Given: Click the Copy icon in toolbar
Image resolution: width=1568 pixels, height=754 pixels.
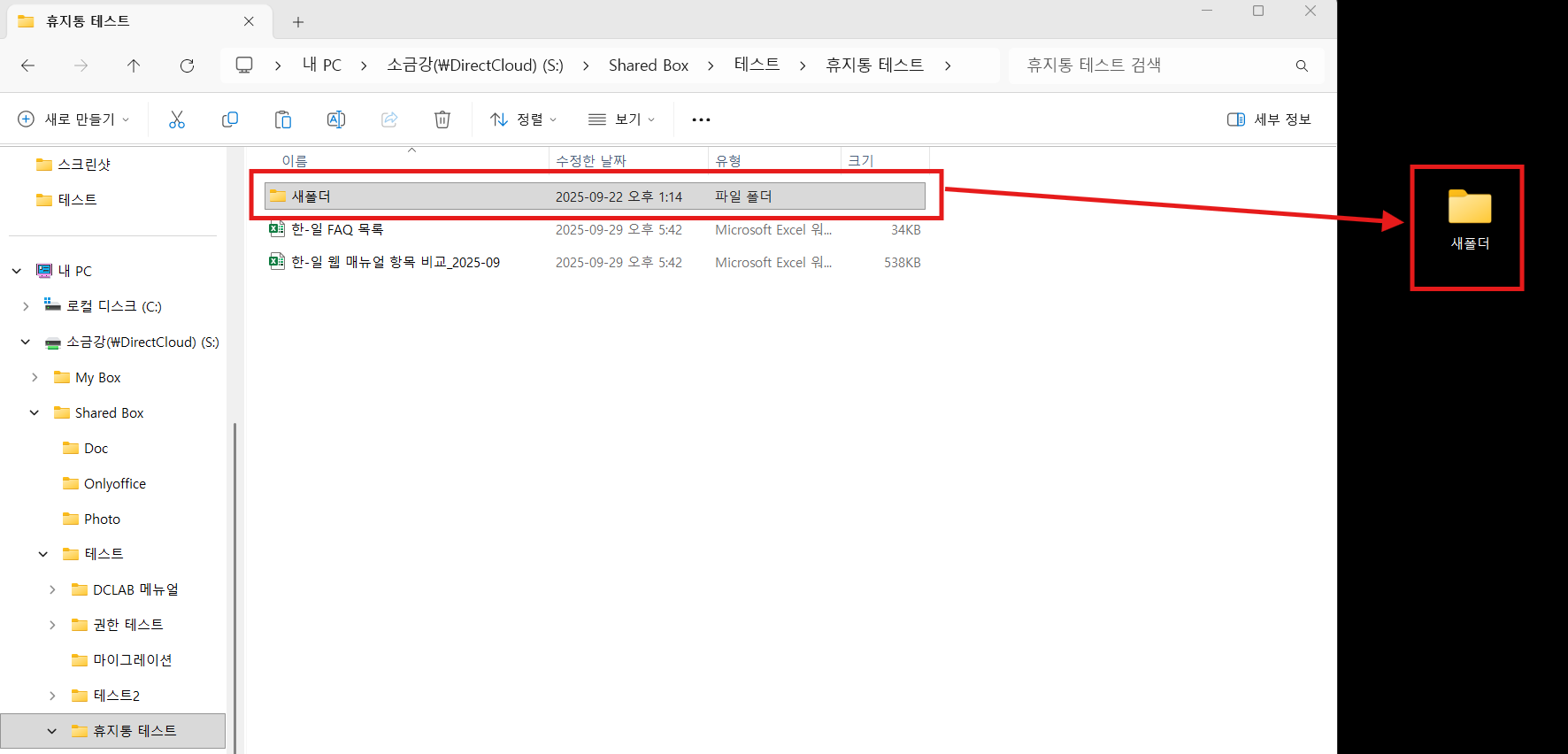Looking at the screenshot, I should point(230,119).
